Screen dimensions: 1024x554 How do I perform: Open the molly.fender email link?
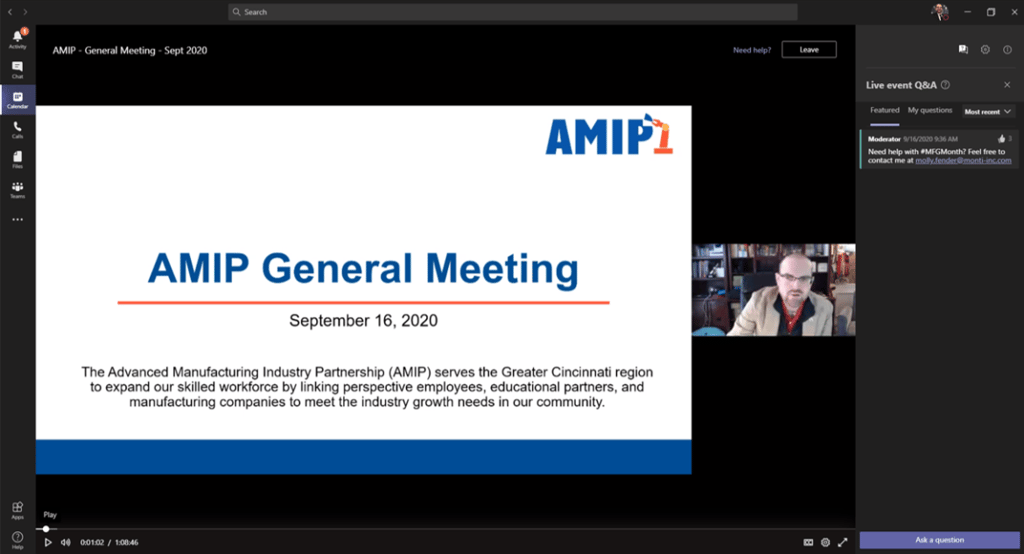coord(963,160)
